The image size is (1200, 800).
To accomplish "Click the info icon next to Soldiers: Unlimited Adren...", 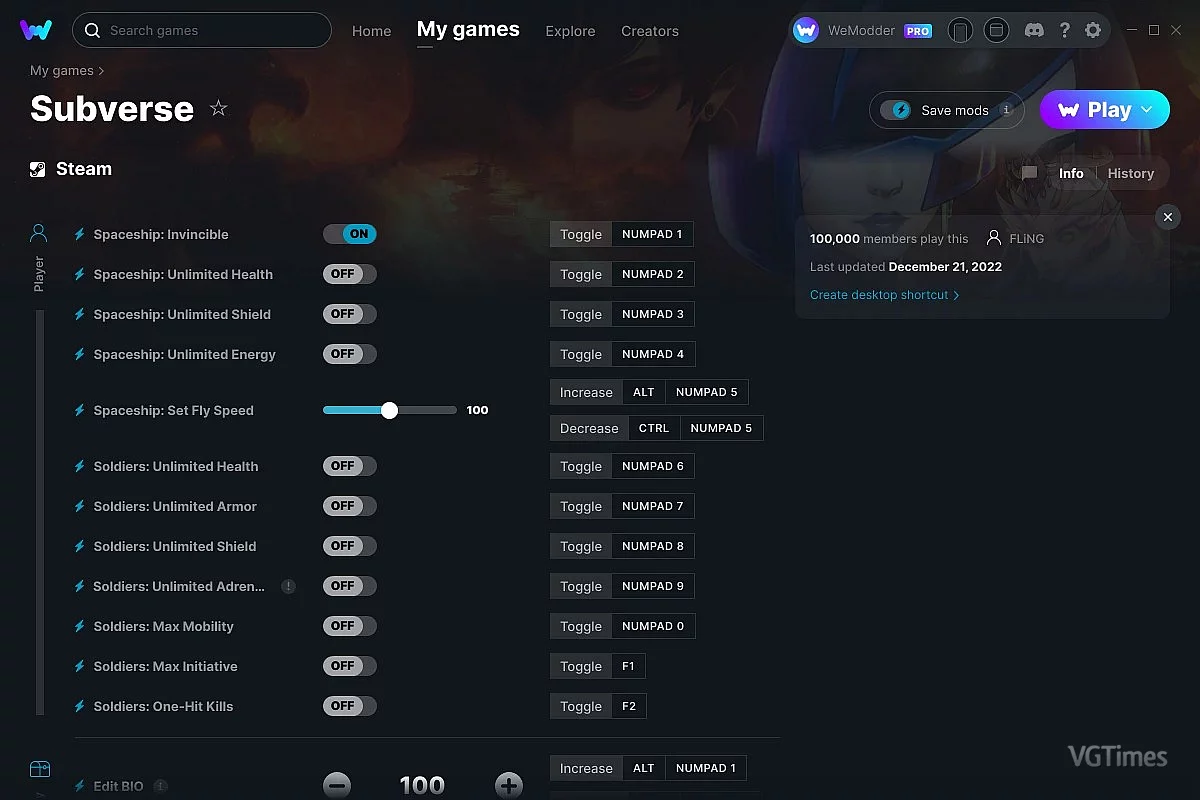I will tap(288, 586).
